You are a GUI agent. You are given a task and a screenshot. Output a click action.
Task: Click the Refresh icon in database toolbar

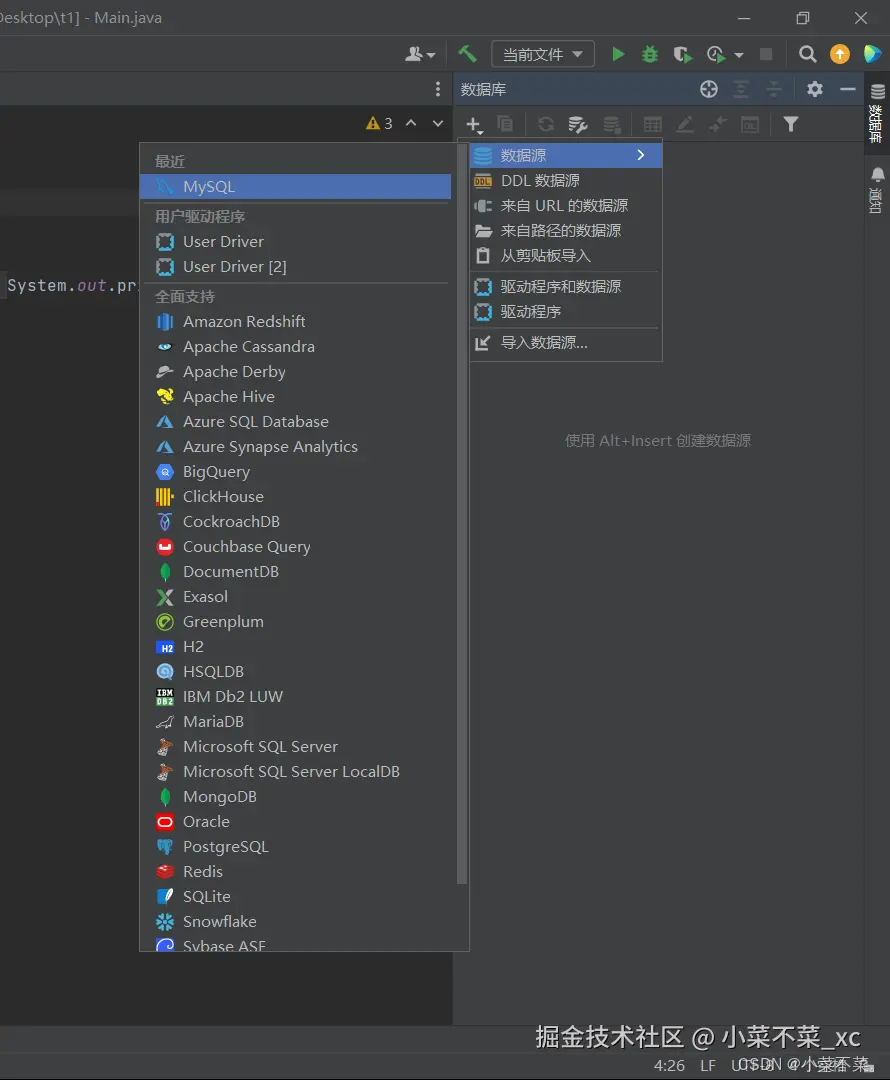(x=546, y=124)
